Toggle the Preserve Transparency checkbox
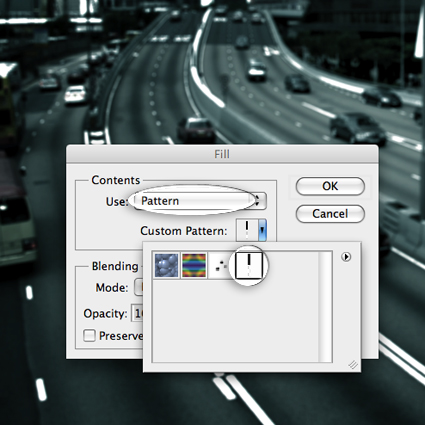This screenshot has height=425, width=425. click(x=89, y=336)
